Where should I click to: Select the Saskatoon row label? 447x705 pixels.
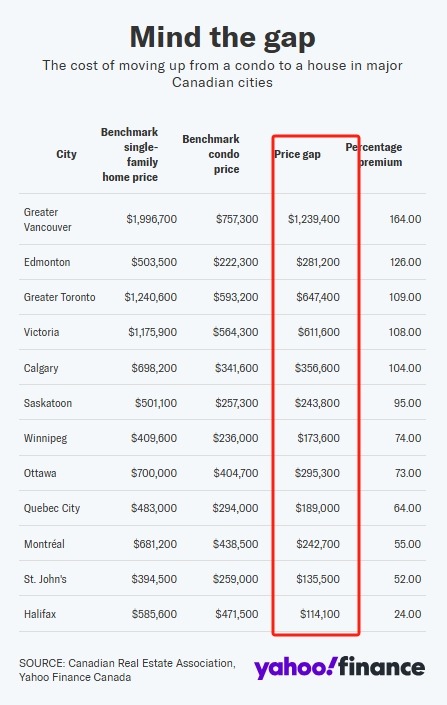pyautogui.click(x=48, y=403)
